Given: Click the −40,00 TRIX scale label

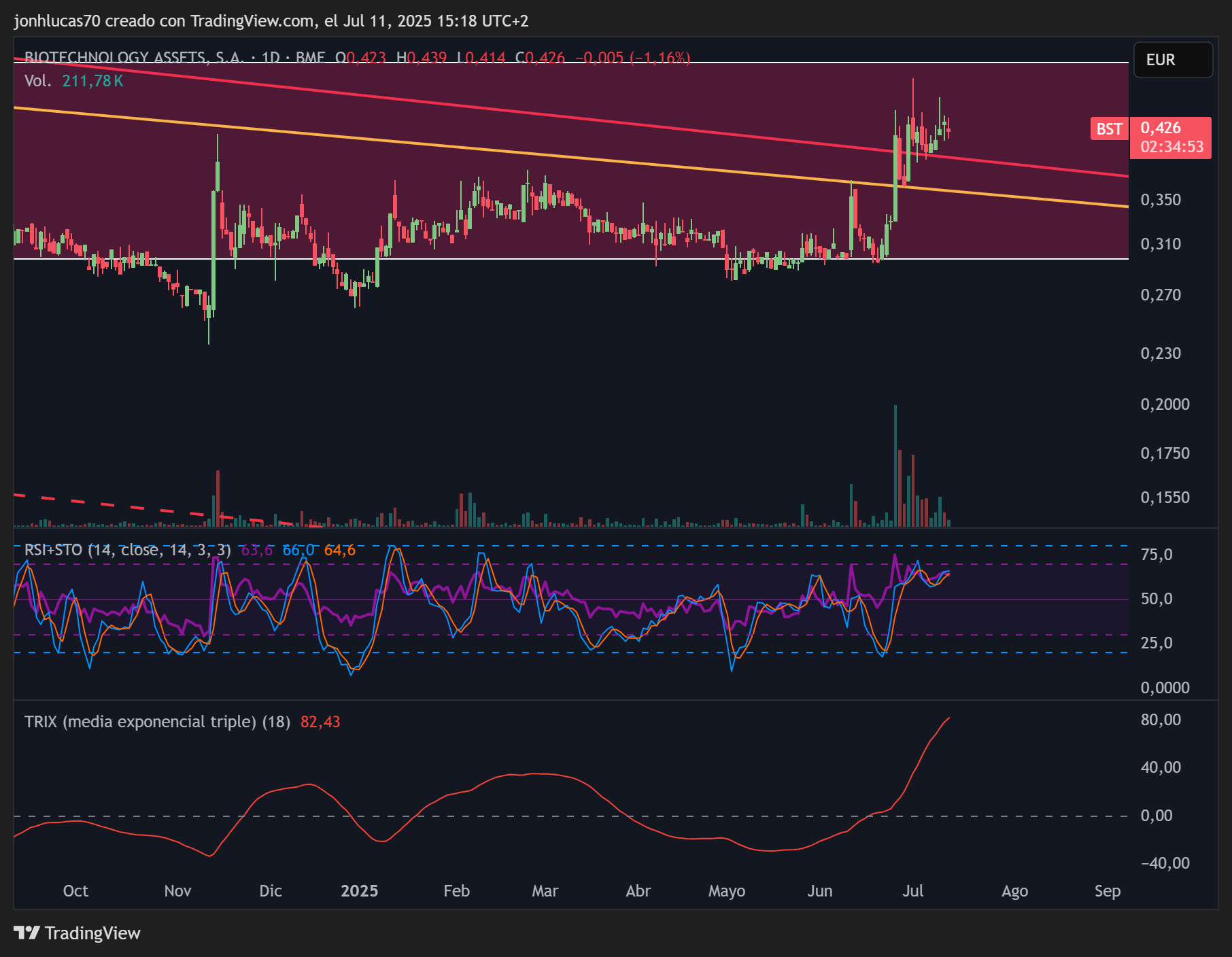Looking at the screenshot, I should (1165, 863).
